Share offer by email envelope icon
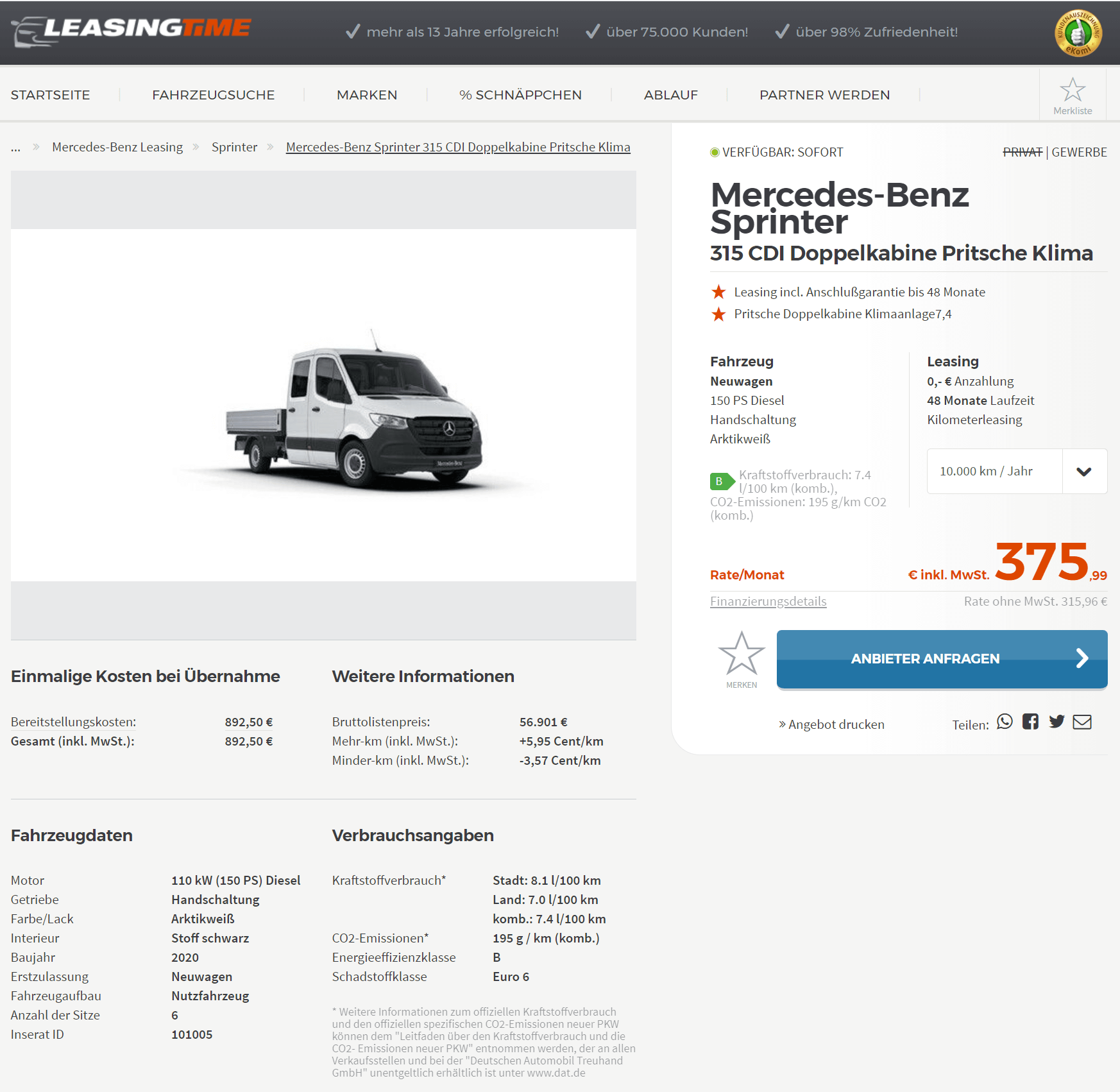1120x1092 pixels. click(1082, 722)
